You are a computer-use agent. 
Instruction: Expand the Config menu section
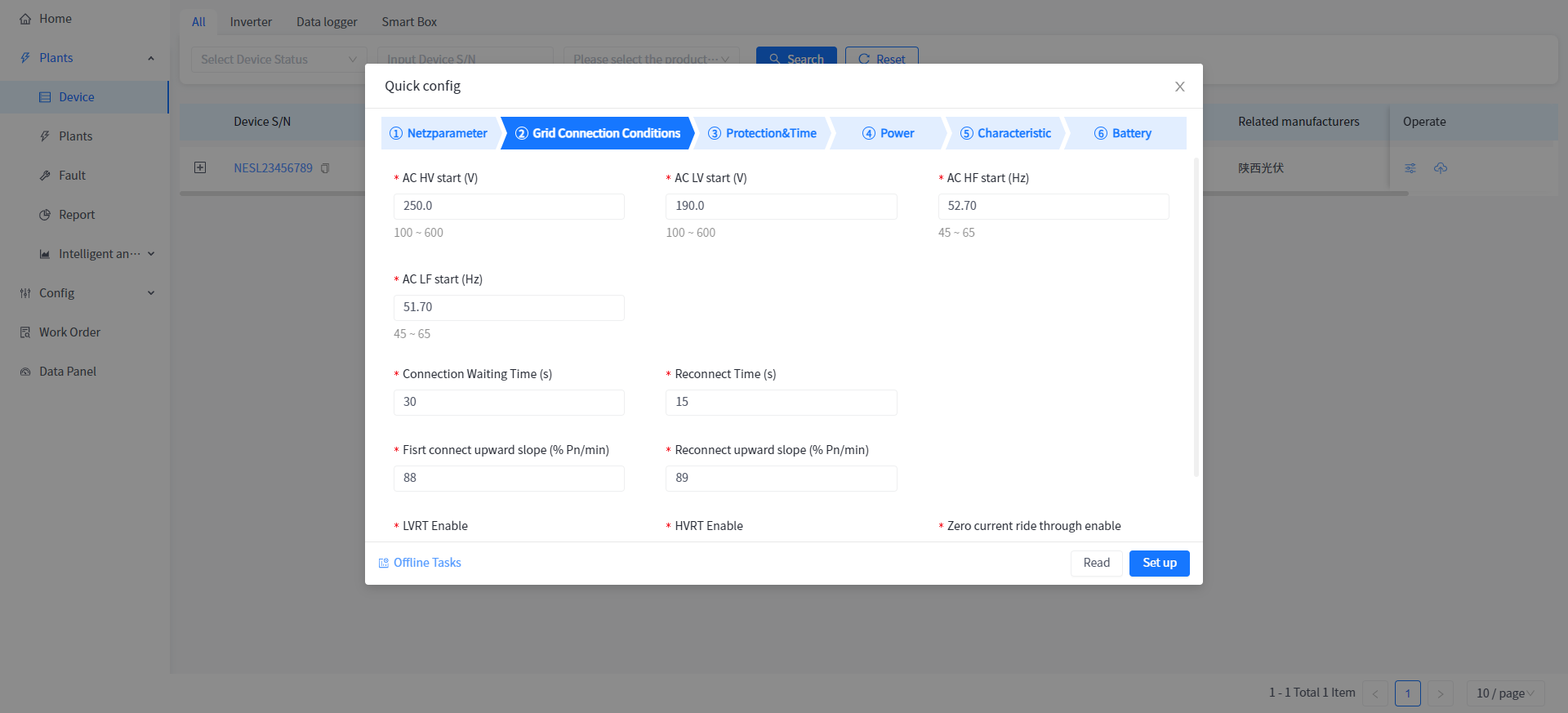pyautogui.click(x=151, y=293)
